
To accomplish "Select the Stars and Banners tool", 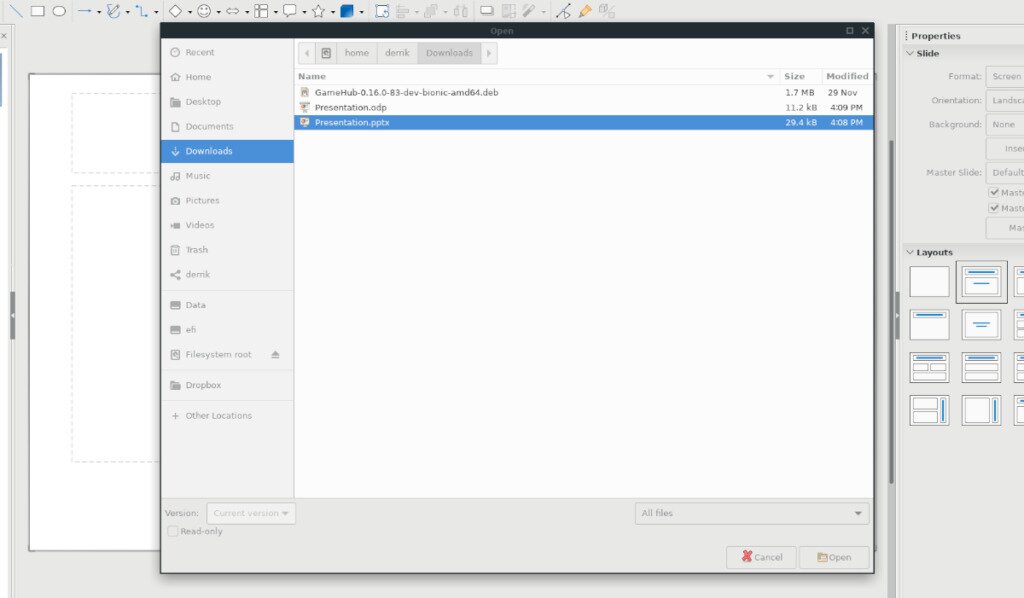I will tap(318, 11).
